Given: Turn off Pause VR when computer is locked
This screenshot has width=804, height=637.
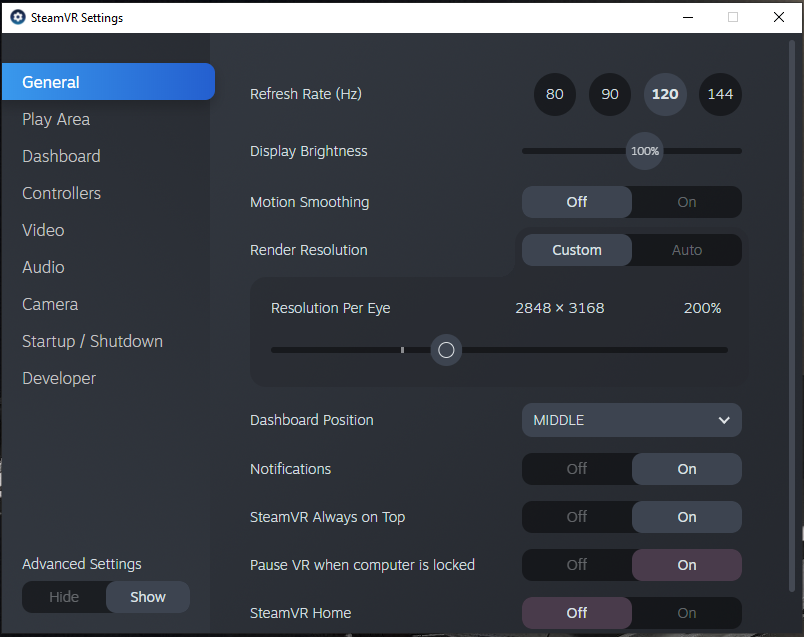Looking at the screenshot, I should click(x=577, y=565).
